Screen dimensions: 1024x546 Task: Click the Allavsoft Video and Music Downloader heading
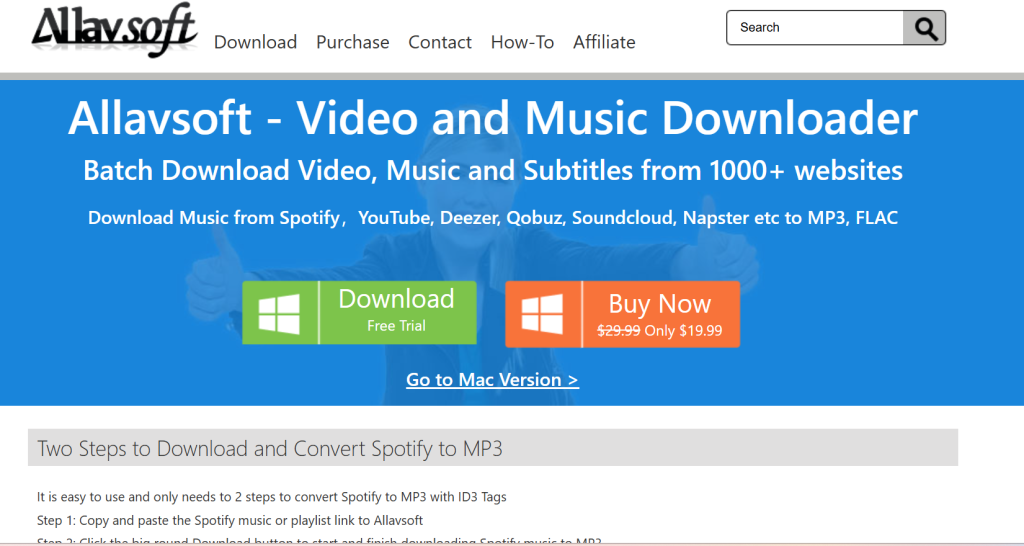pos(492,119)
